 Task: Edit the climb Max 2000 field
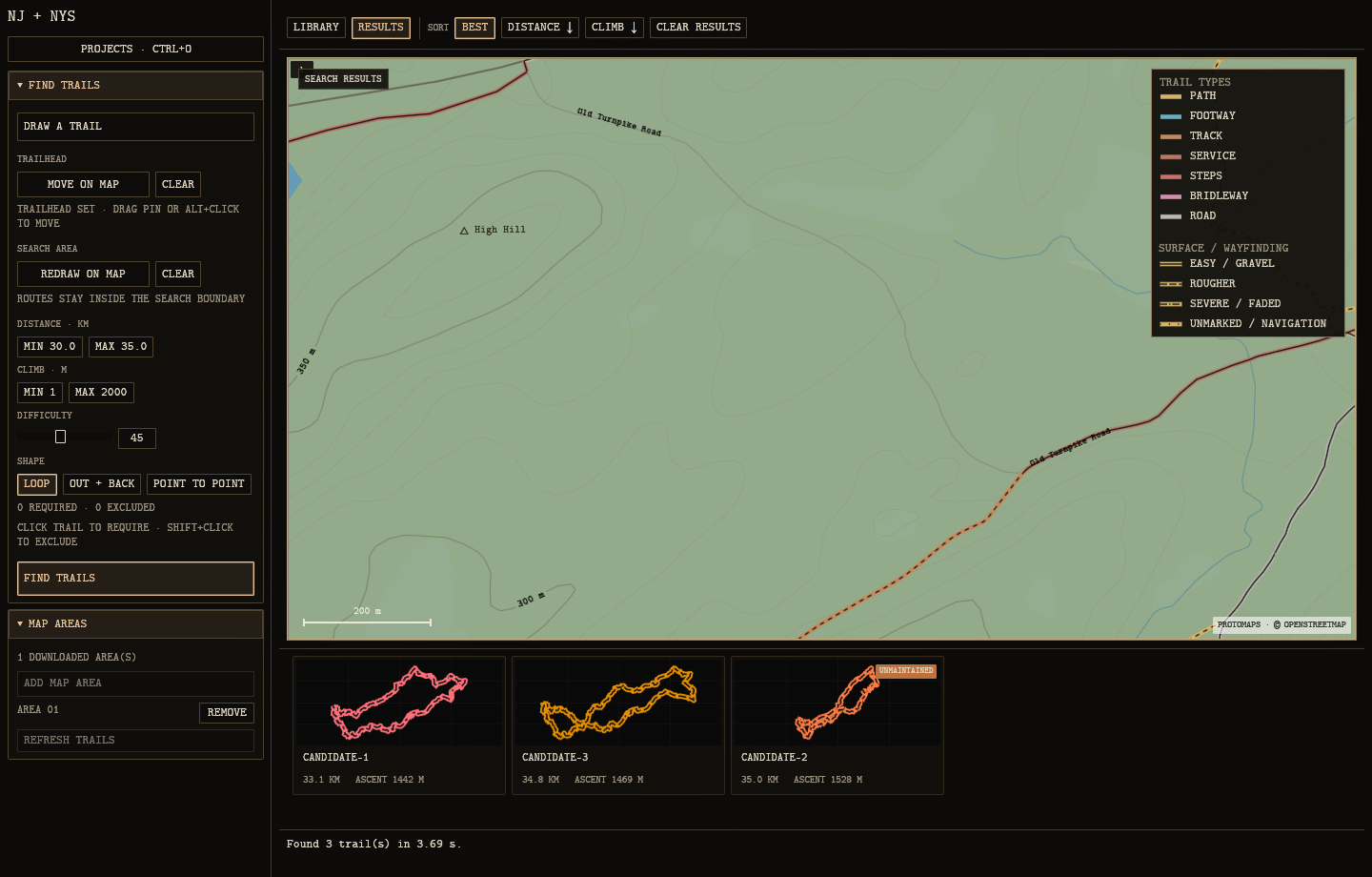coord(101,393)
